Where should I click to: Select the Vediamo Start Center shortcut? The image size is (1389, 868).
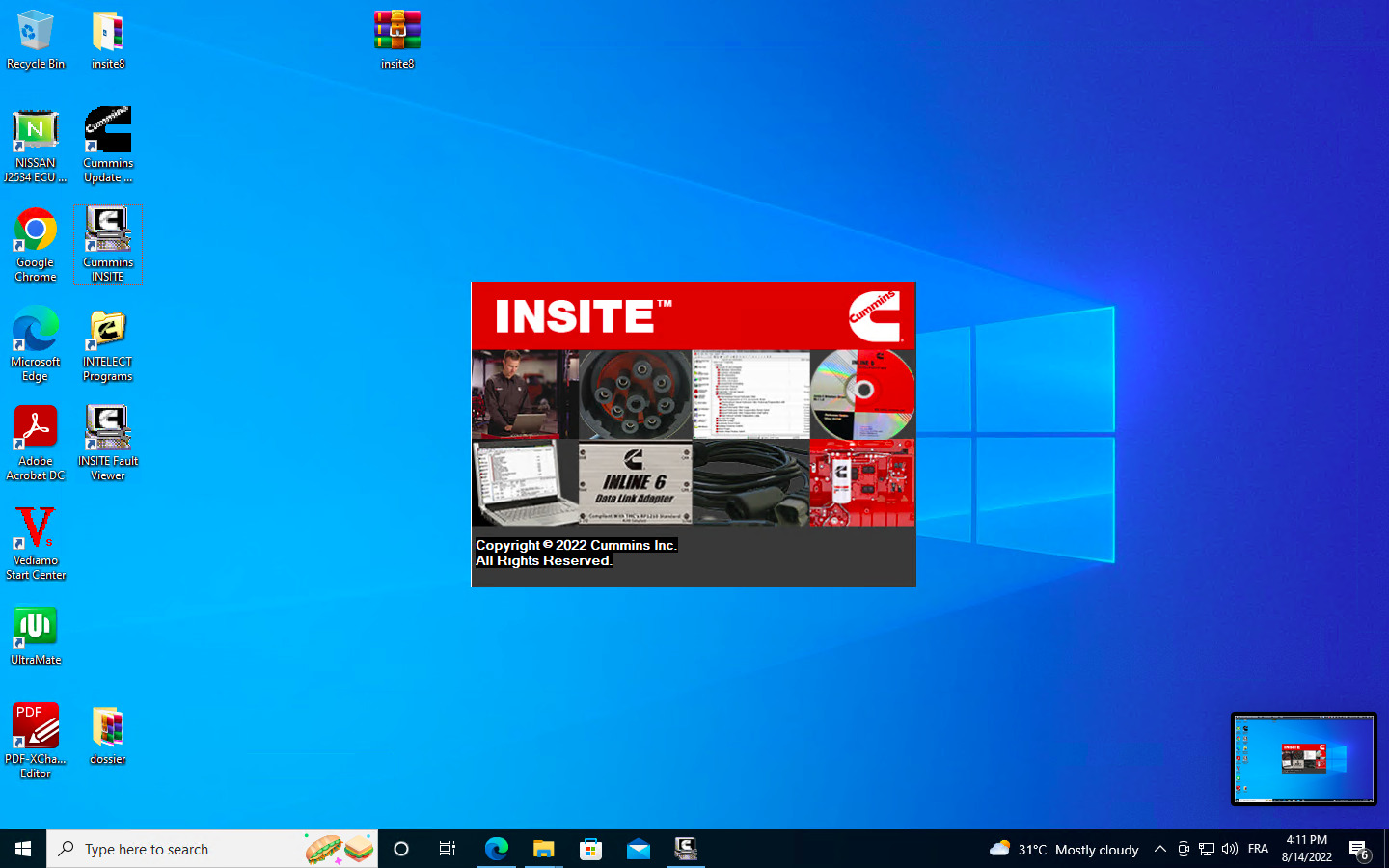[36, 543]
